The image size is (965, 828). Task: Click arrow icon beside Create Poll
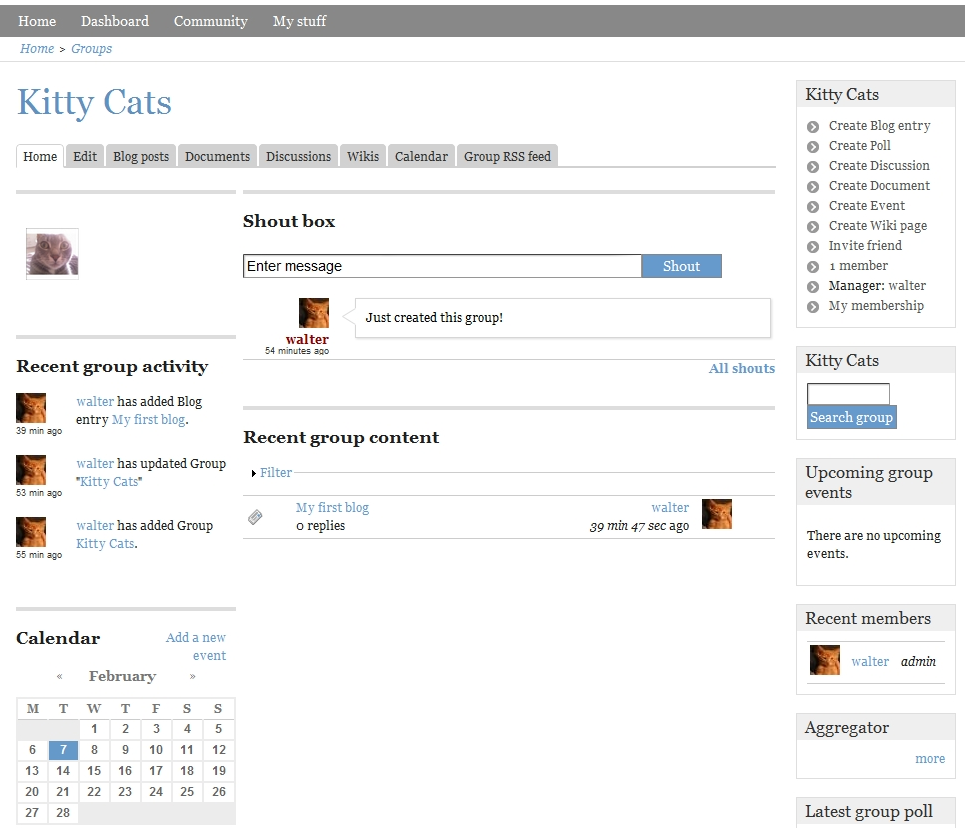pos(813,147)
